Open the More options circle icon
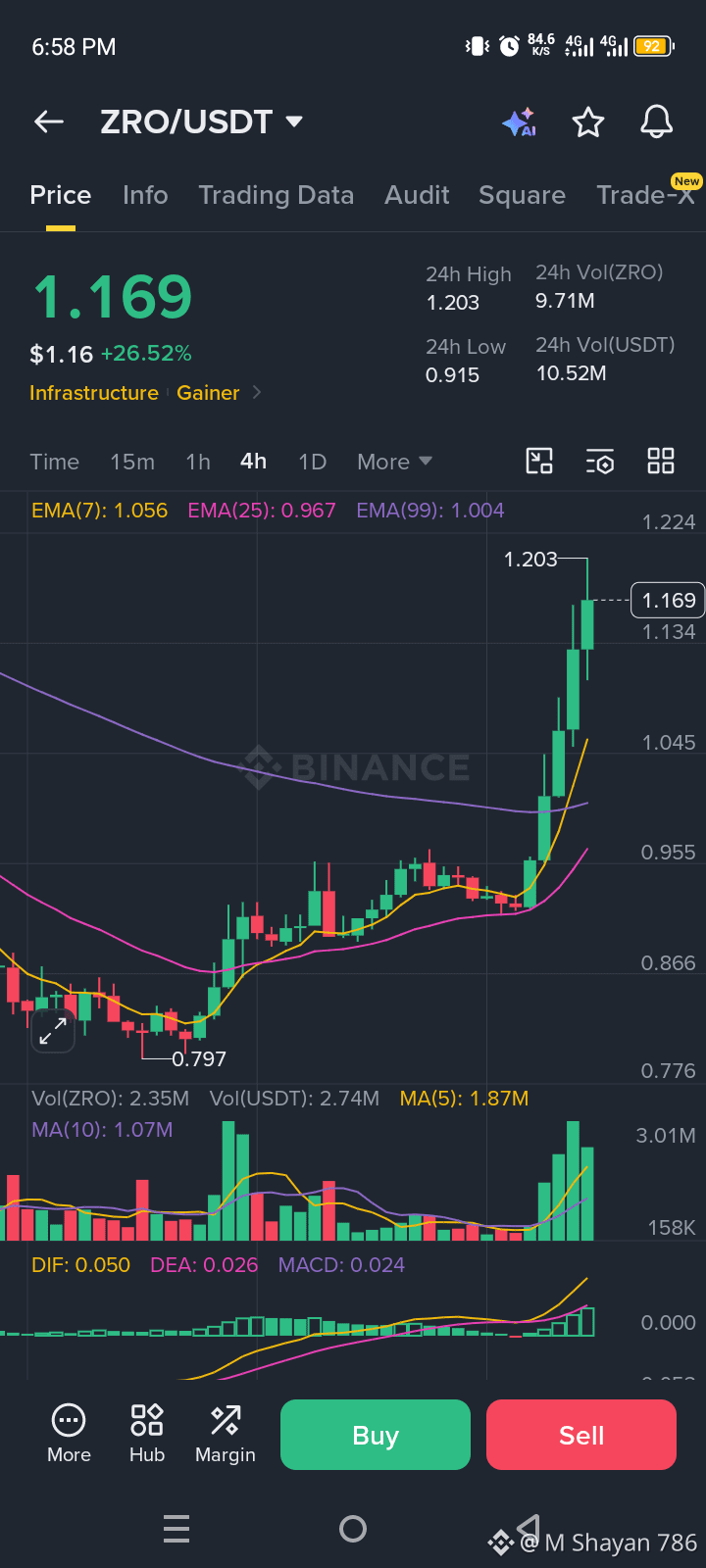 tap(69, 1419)
